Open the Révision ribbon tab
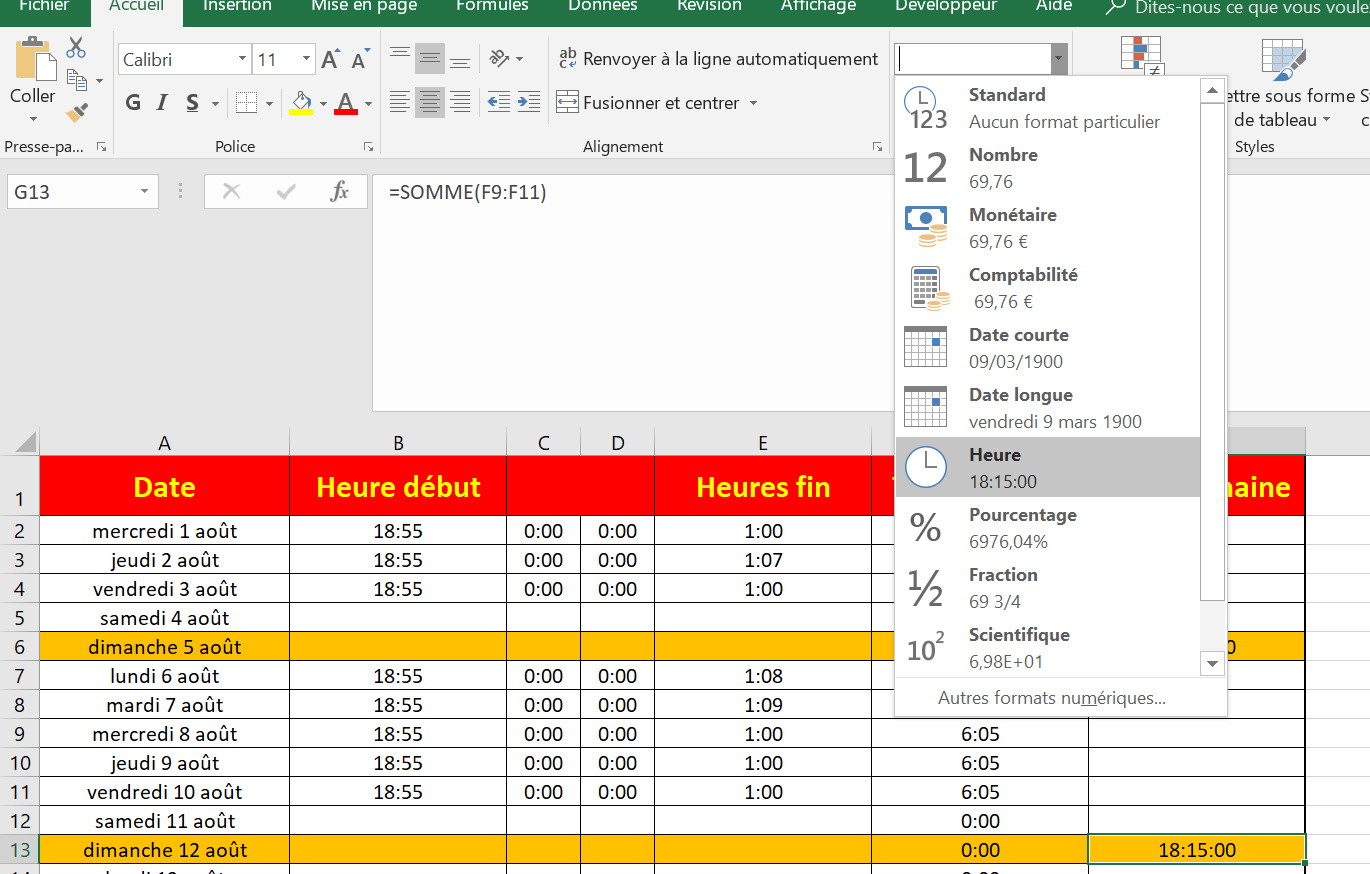Screen dimensions: 1370x874 [708, 6]
